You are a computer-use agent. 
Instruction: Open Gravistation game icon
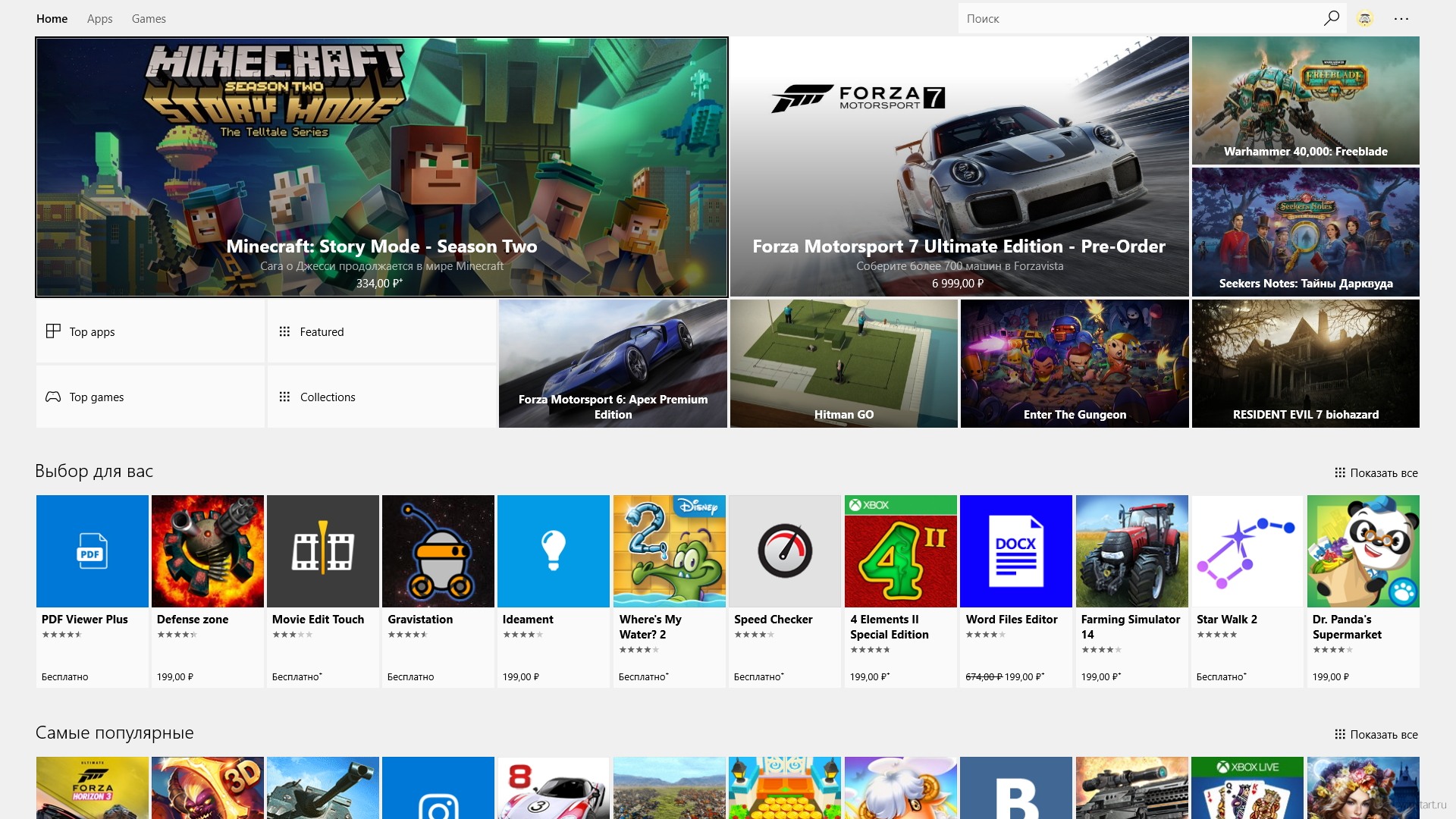438,551
